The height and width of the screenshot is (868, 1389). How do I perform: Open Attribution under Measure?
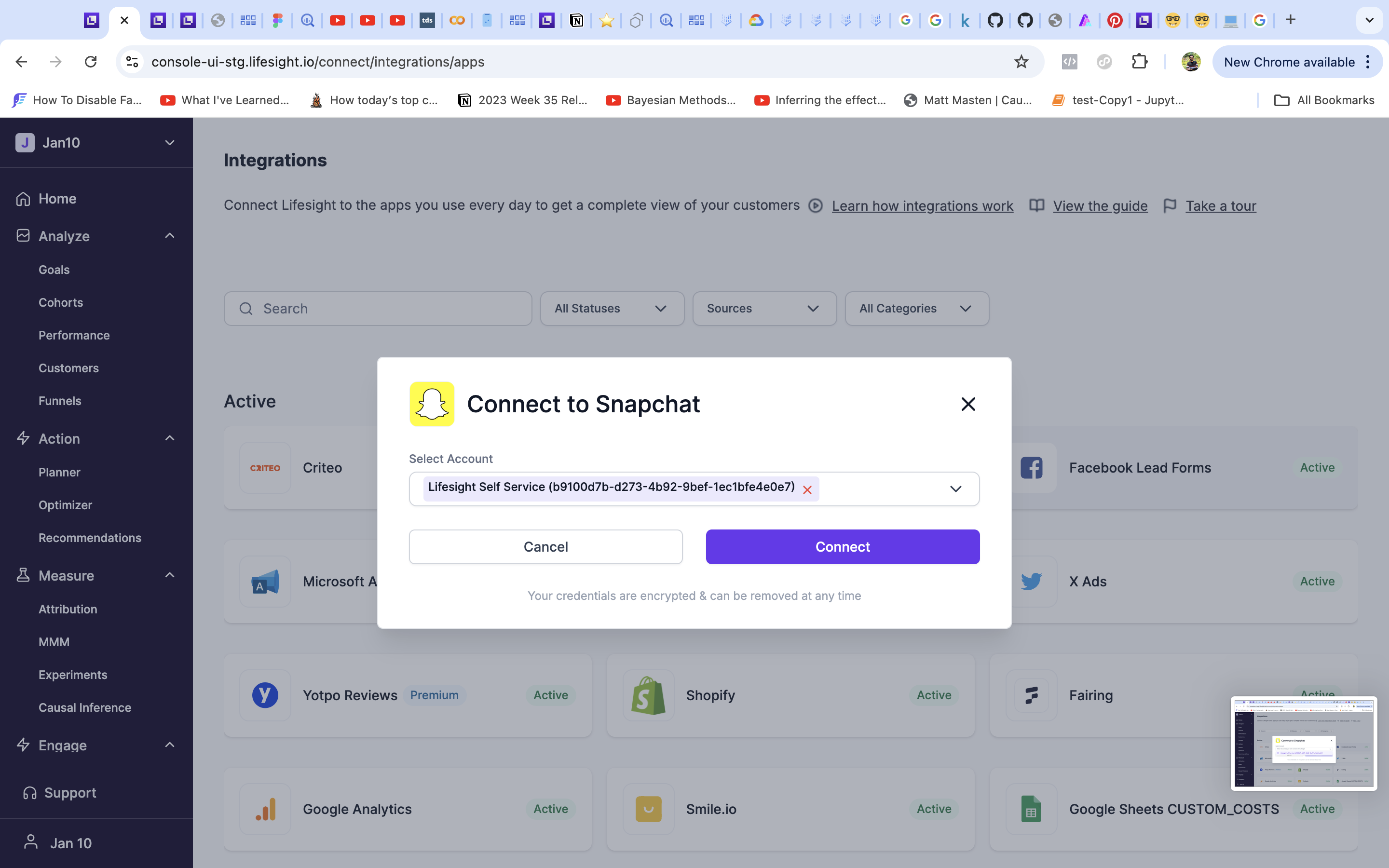click(x=68, y=609)
